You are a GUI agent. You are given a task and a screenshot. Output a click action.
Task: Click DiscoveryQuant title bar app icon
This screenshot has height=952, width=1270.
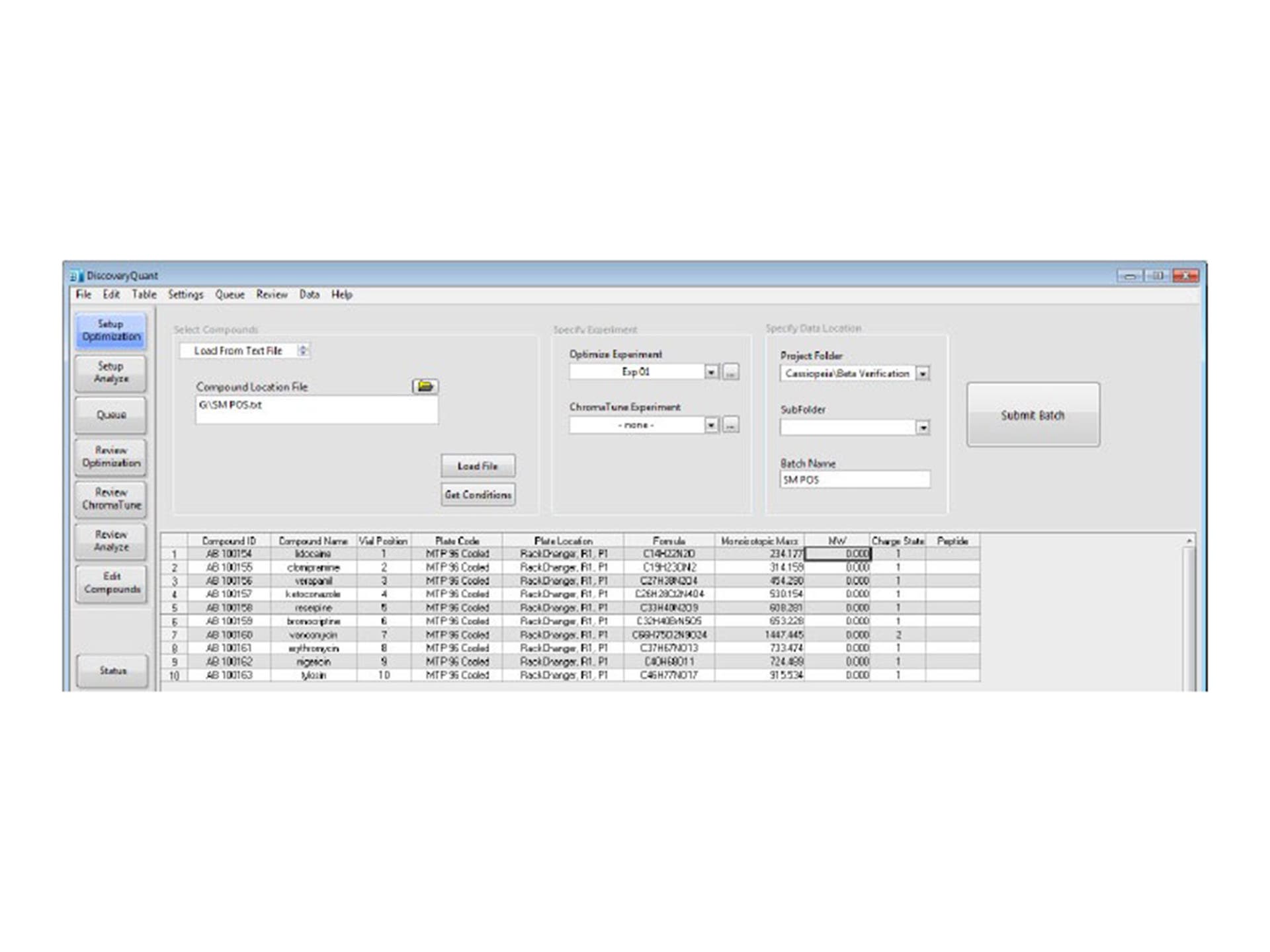(77, 276)
